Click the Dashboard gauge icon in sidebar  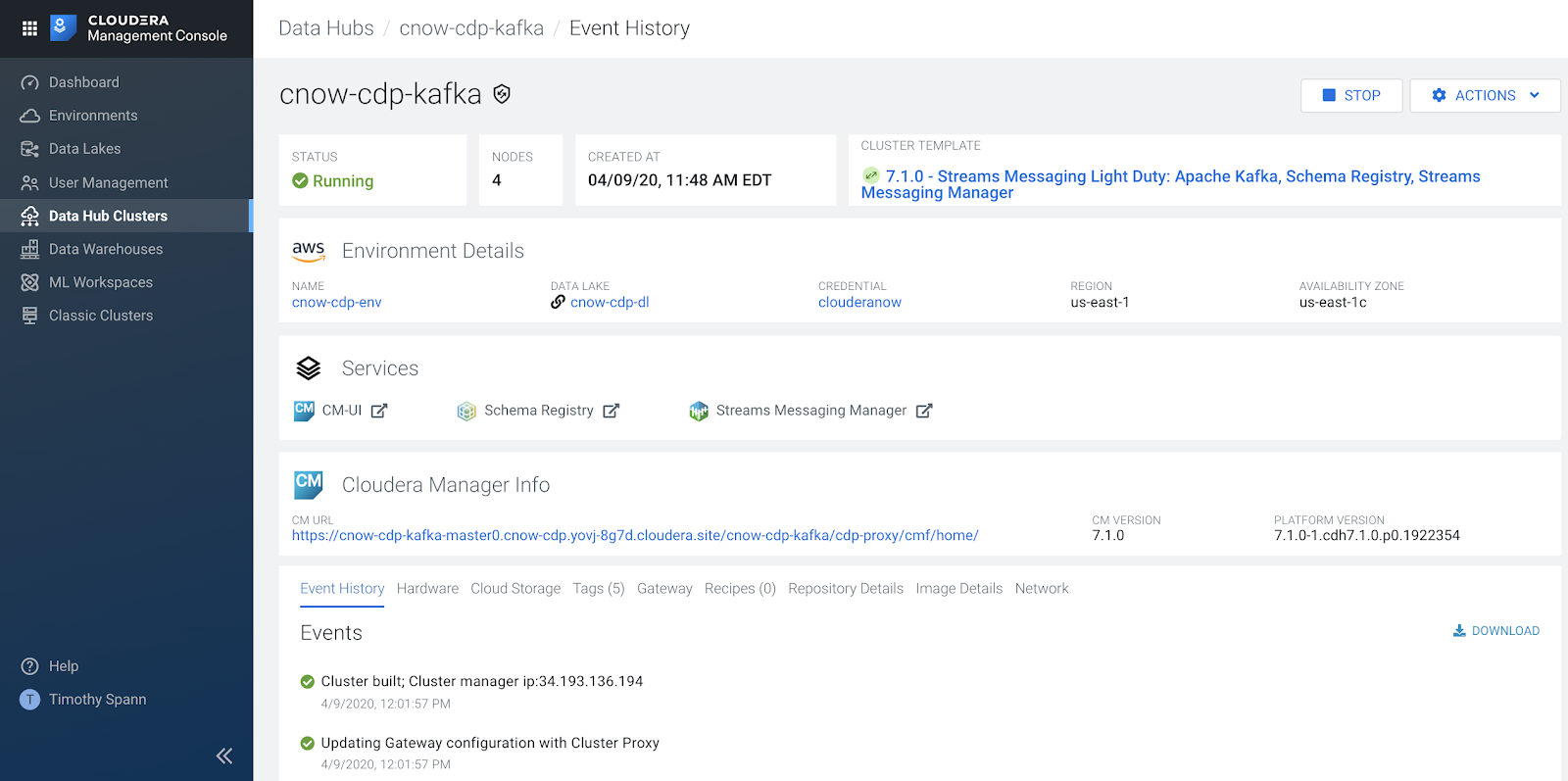[29, 83]
